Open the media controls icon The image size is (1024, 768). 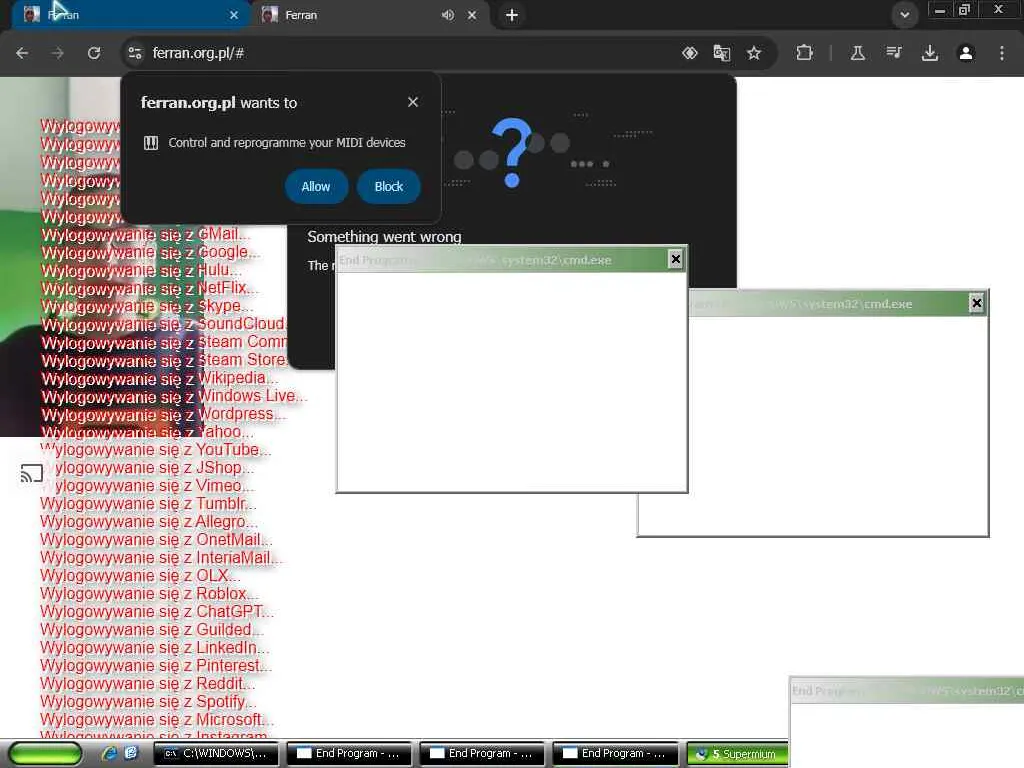pyautogui.click(x=894, y=53)
